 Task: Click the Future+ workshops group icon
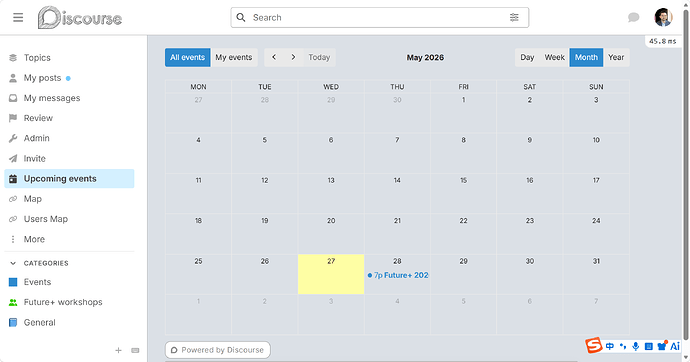(13, 302)
